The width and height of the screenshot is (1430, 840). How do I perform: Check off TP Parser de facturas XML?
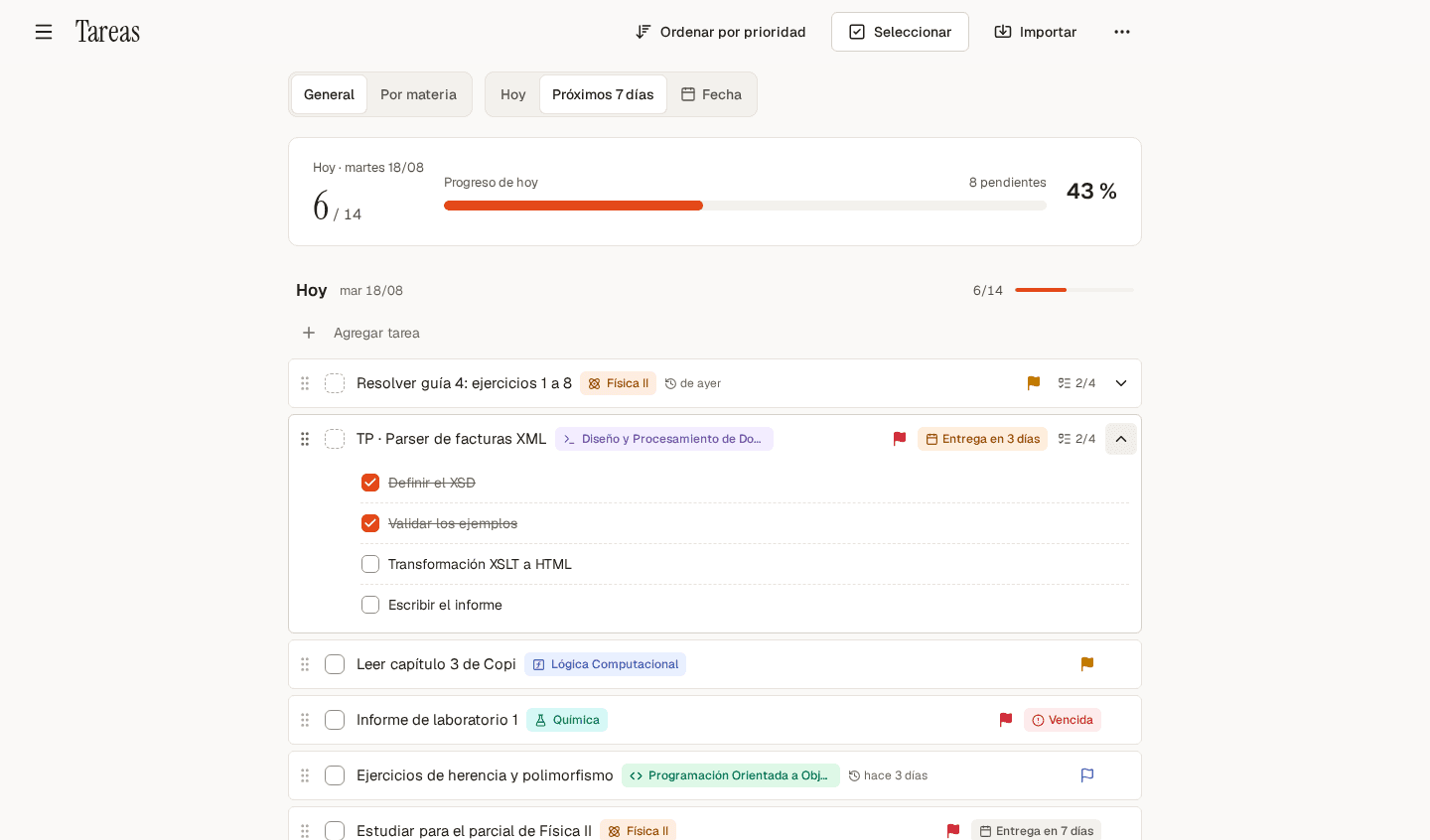pos(335,439)
